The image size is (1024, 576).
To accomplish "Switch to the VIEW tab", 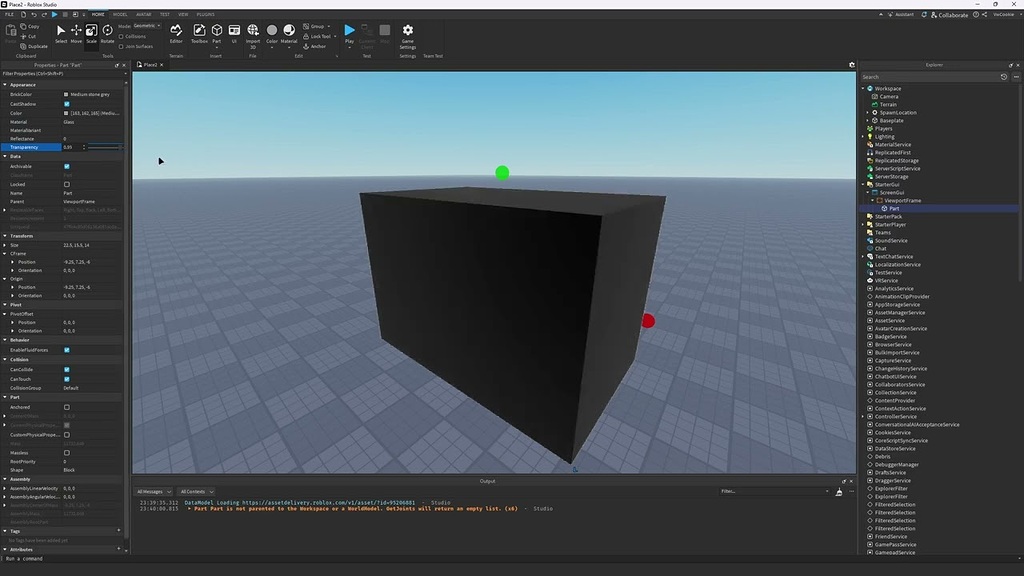I will [184, 14].
